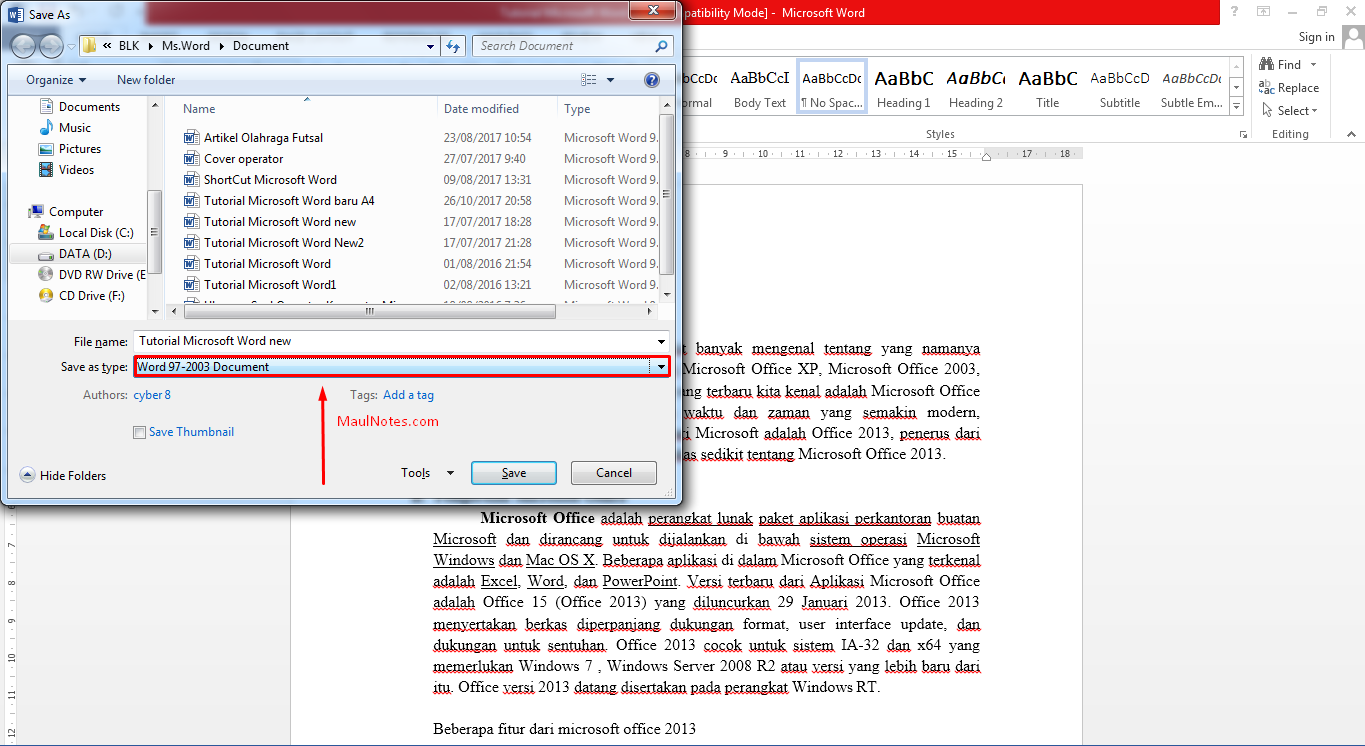
Task: Select Tutorial Microsoft Word baru A4
Action: tap(289, 201)
